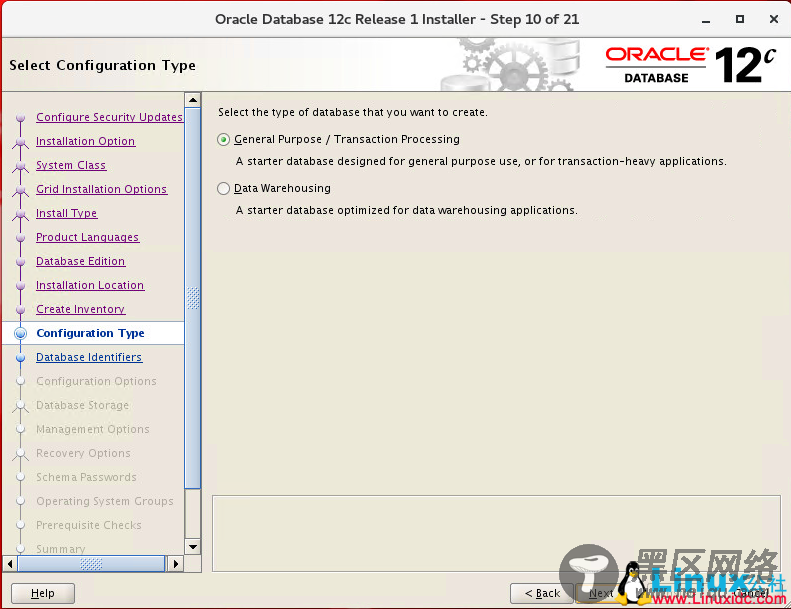Click the disabled Prerequisite Checks step

tap(89, 525)
